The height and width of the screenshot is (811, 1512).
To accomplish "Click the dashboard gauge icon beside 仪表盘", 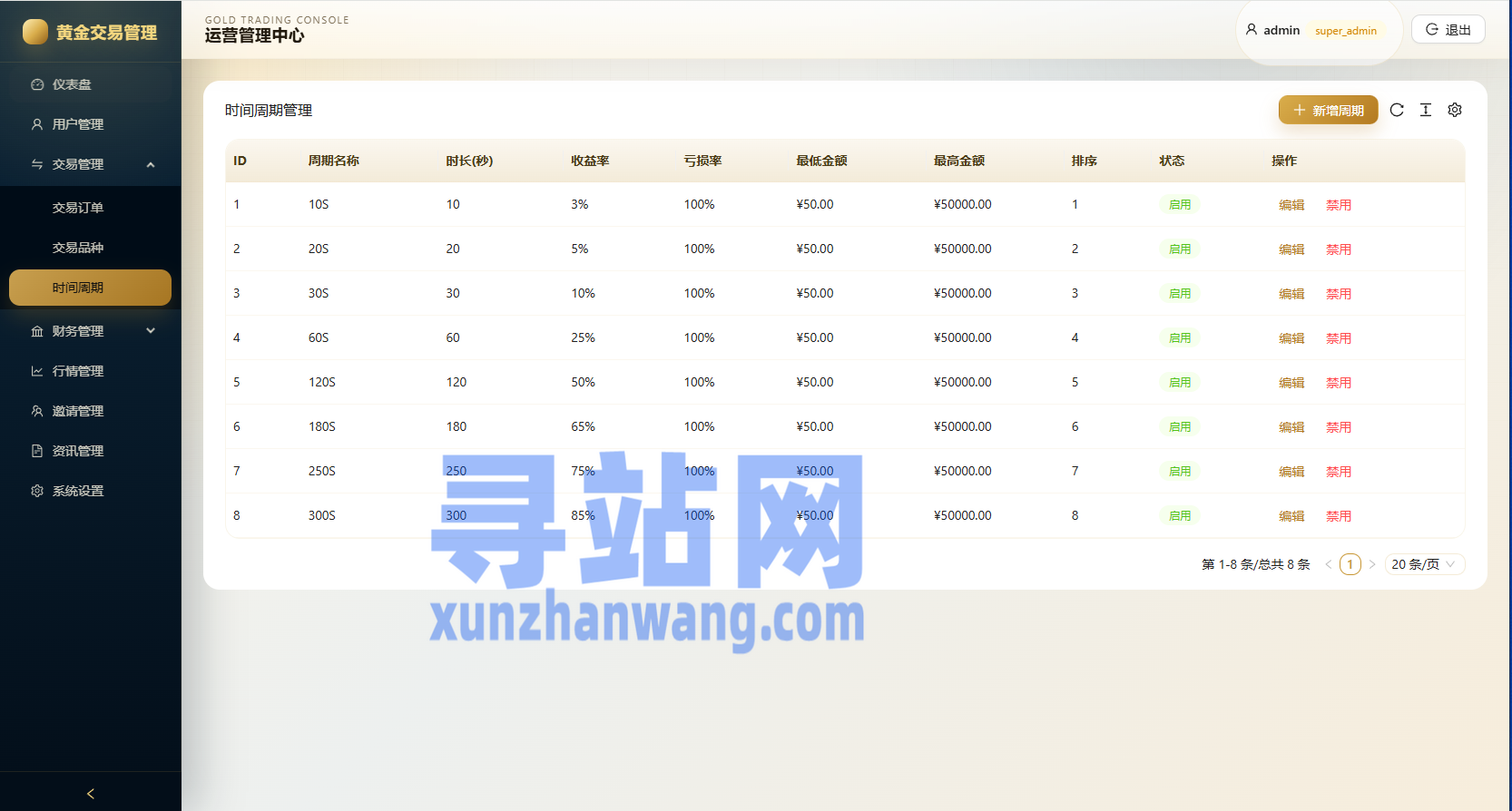I will tap(37, 84).
